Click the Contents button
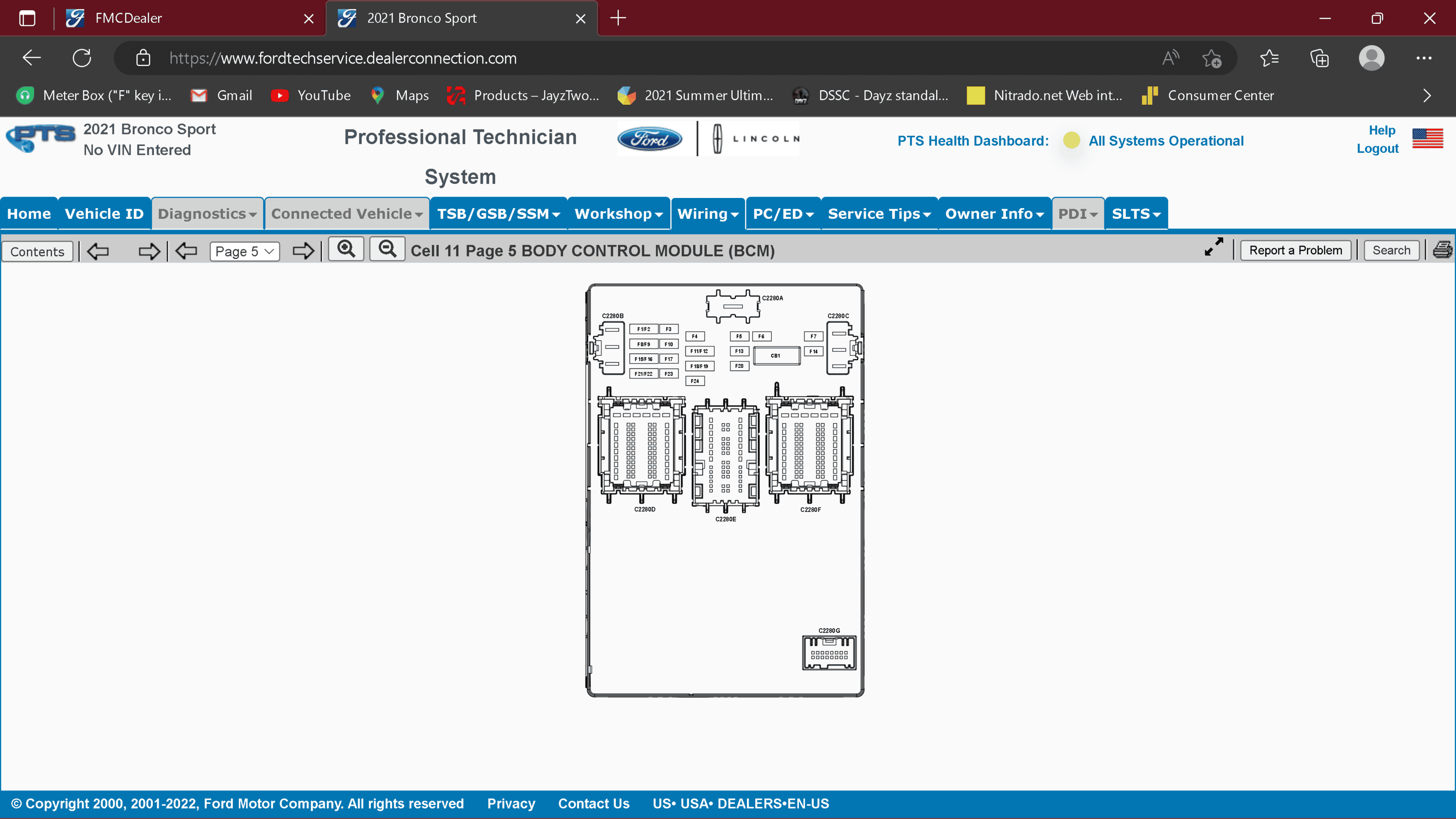Viewport: 1456px width, 819px height. pyautogui.click(x=37, y=251)
